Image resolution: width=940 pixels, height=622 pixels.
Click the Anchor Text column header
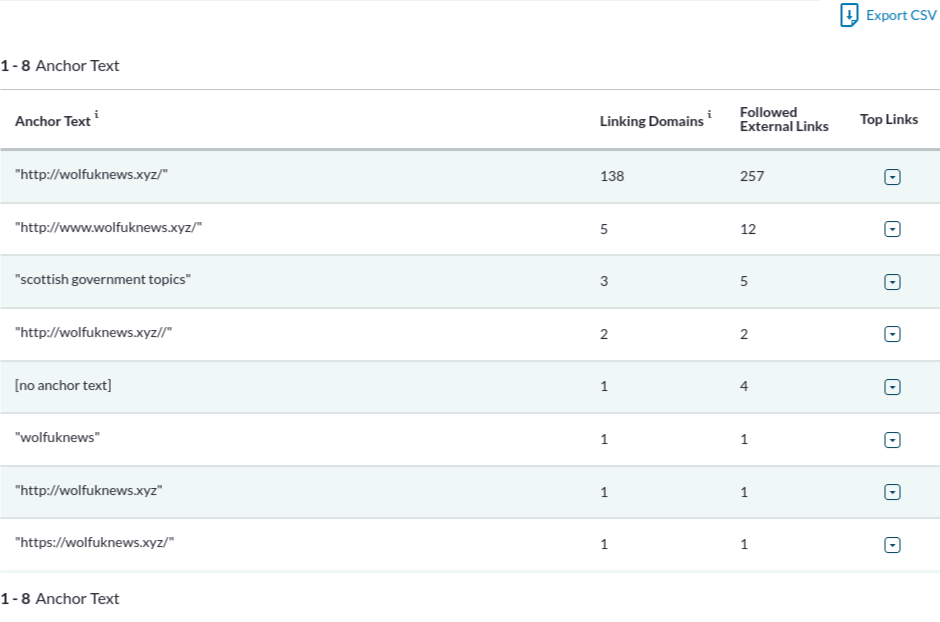52,121
